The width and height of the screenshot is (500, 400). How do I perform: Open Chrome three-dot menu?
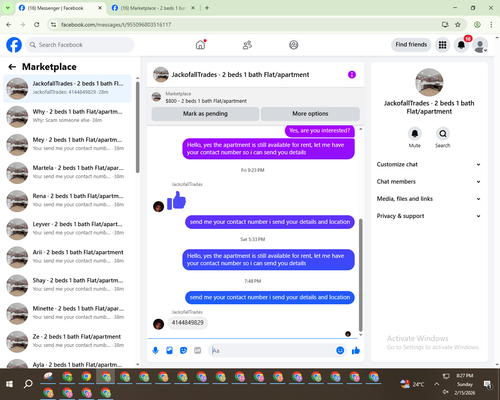[x=491, y=25]
